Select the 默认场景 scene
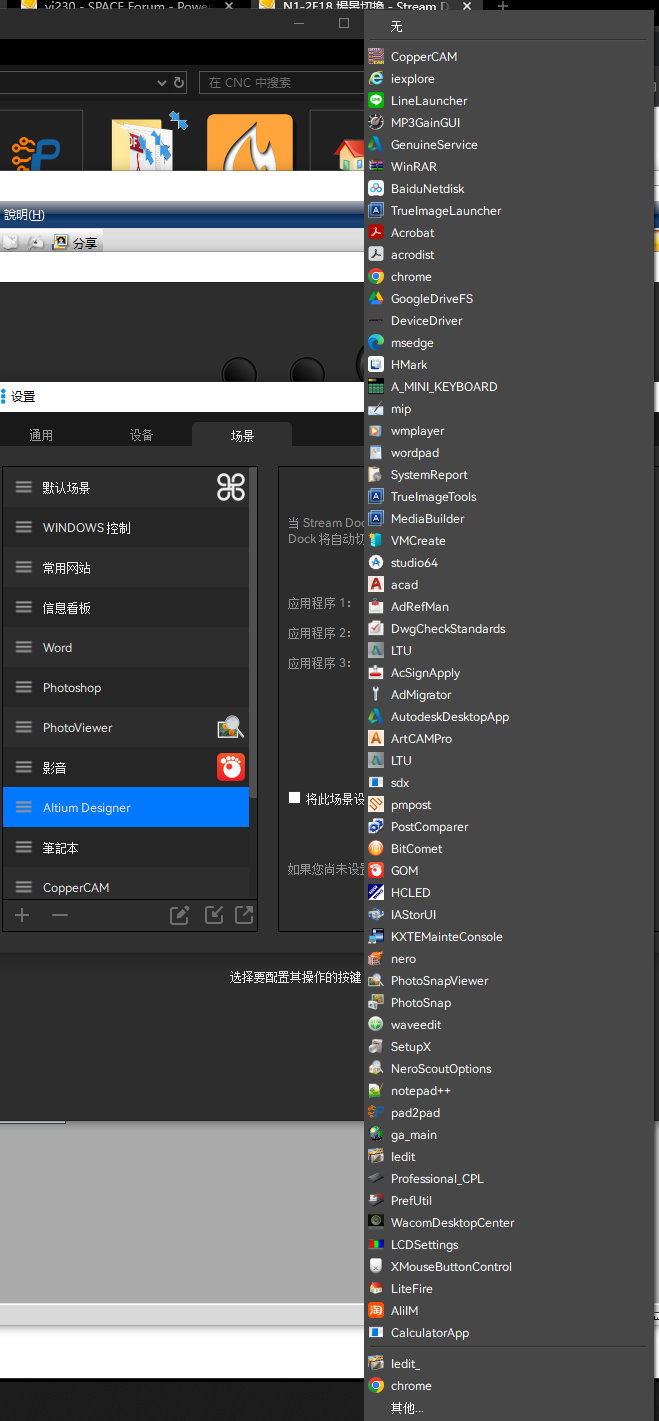The height and width of the screenshot is (1421, 659). (126, 487)
